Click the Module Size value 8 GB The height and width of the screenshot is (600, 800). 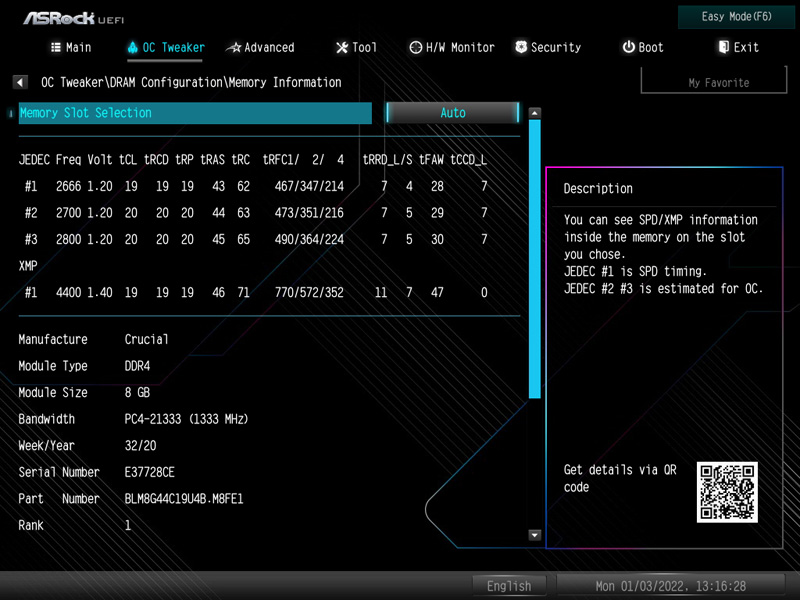137,392
